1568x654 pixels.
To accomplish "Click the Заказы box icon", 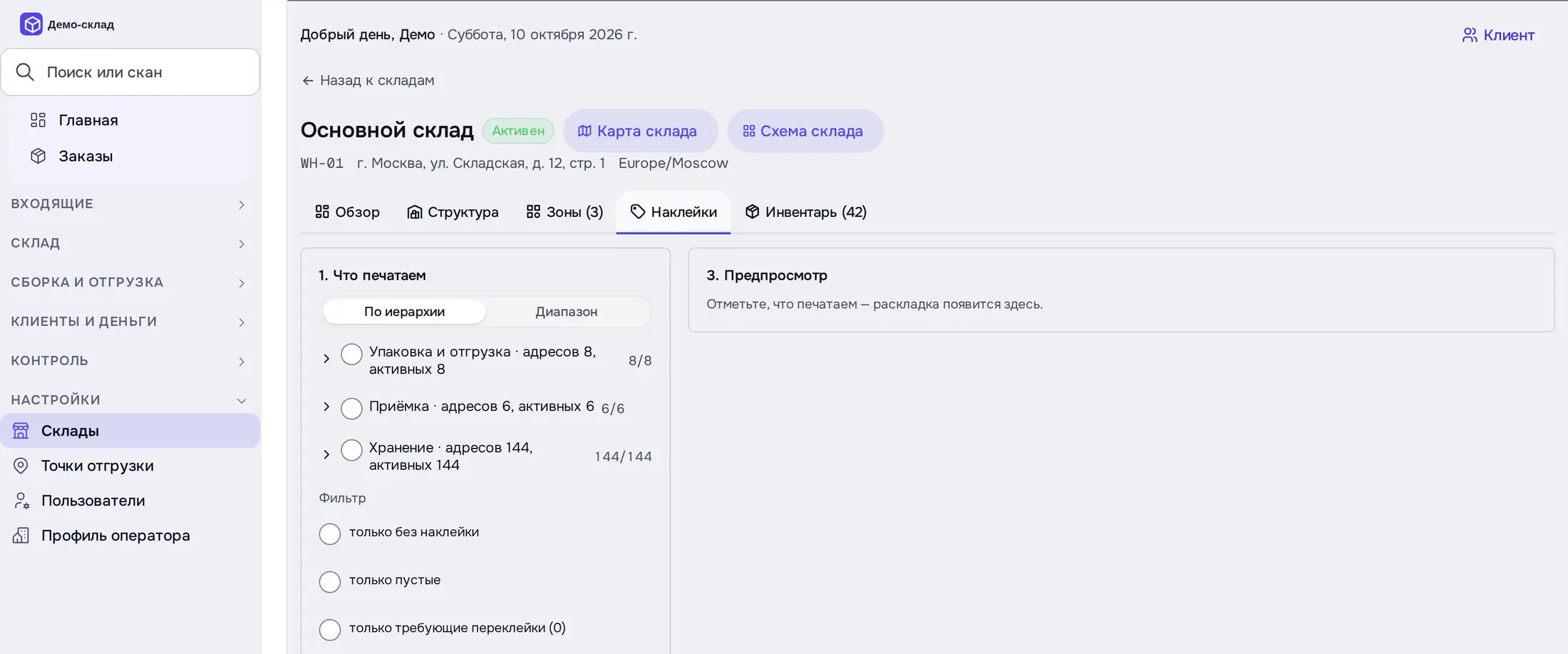I will [x=38, y=156].
